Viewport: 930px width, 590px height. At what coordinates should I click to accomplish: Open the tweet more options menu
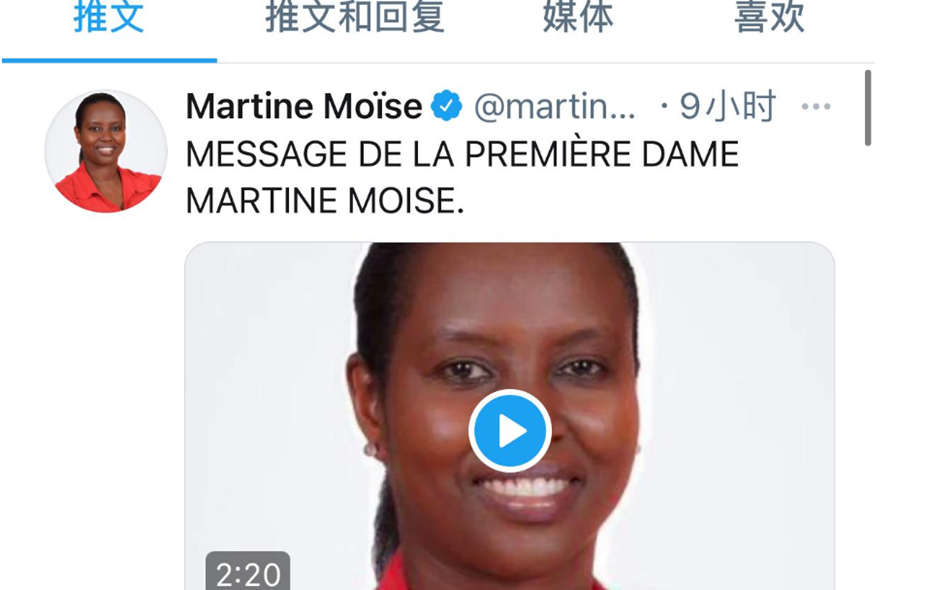[x=816, y=107]
